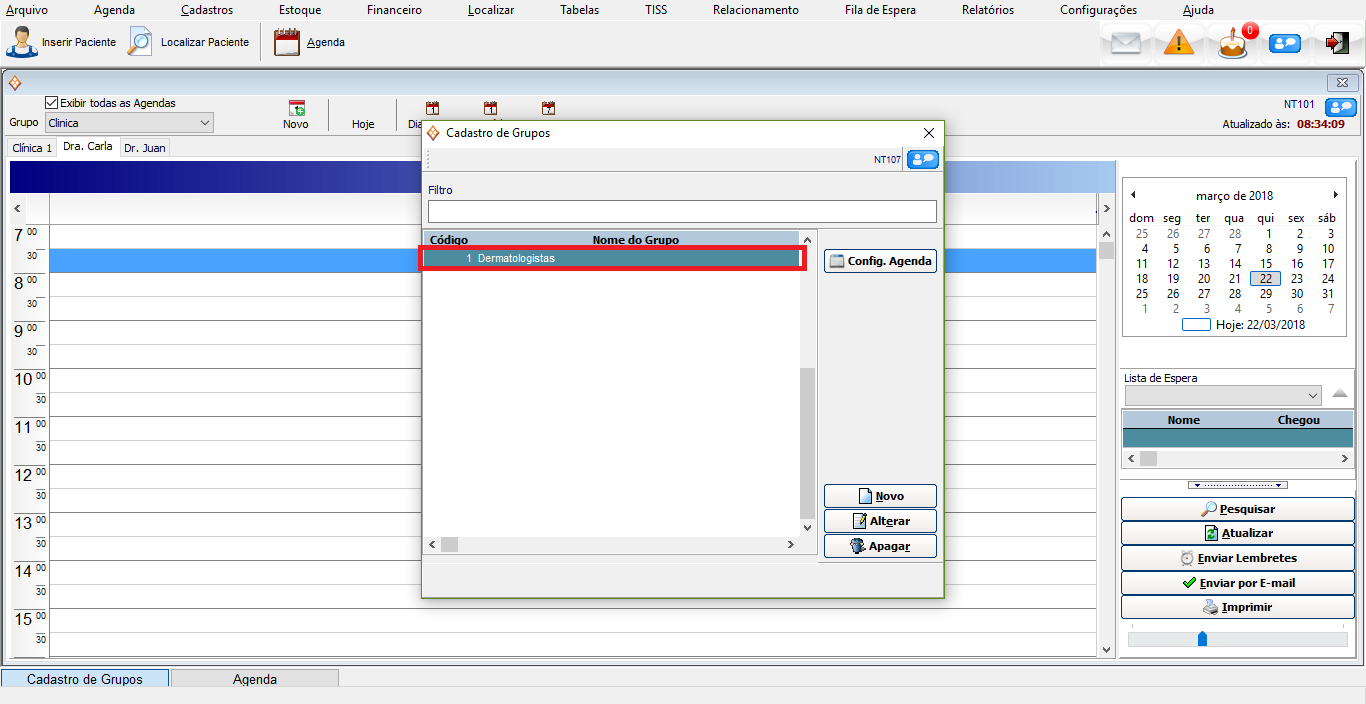Open the birthday cake notifications icon
The height and width of the screenshot is (704, 1366).
[1233, 44]
